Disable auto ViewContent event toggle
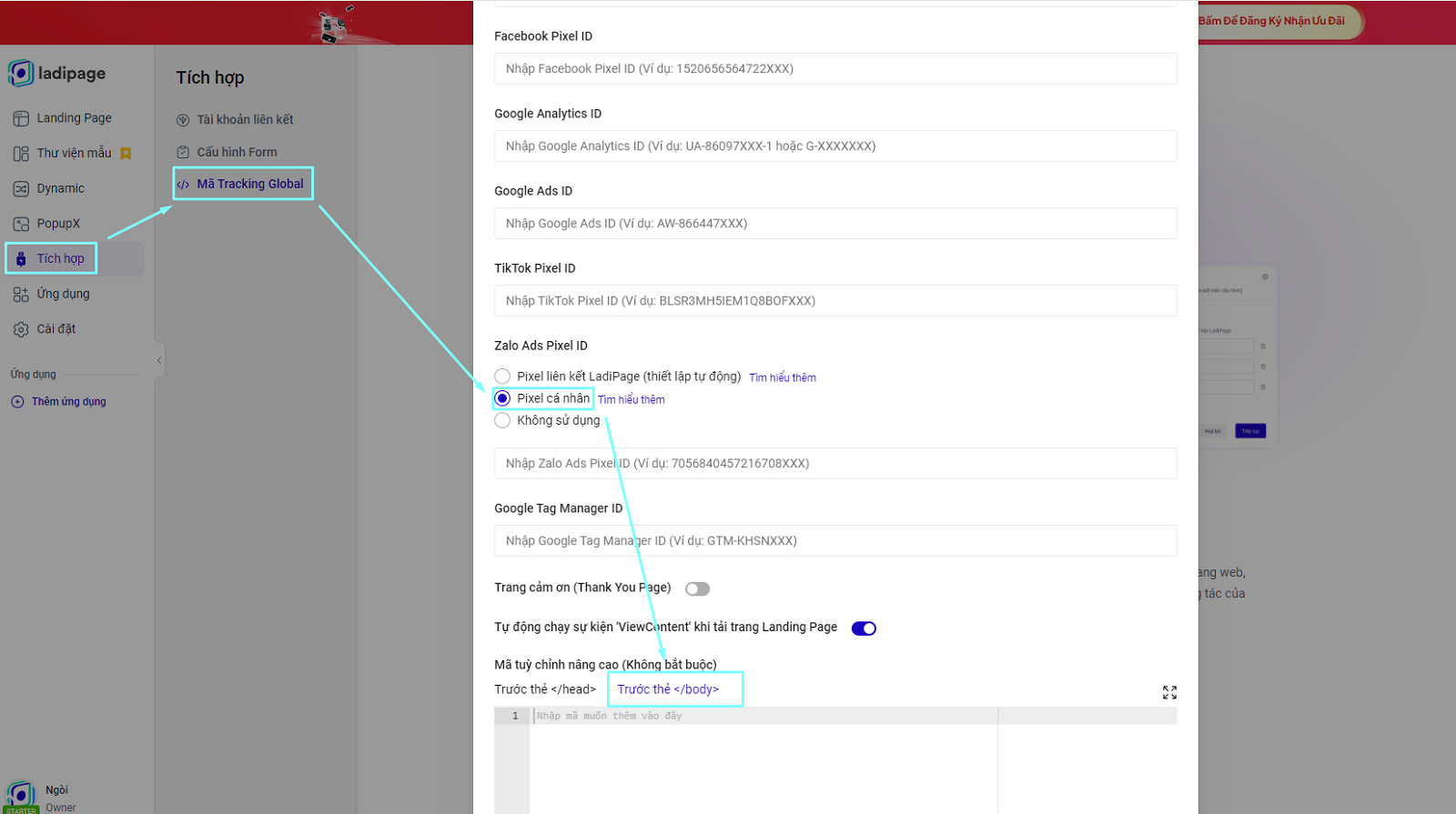 [x=864, y=628]
